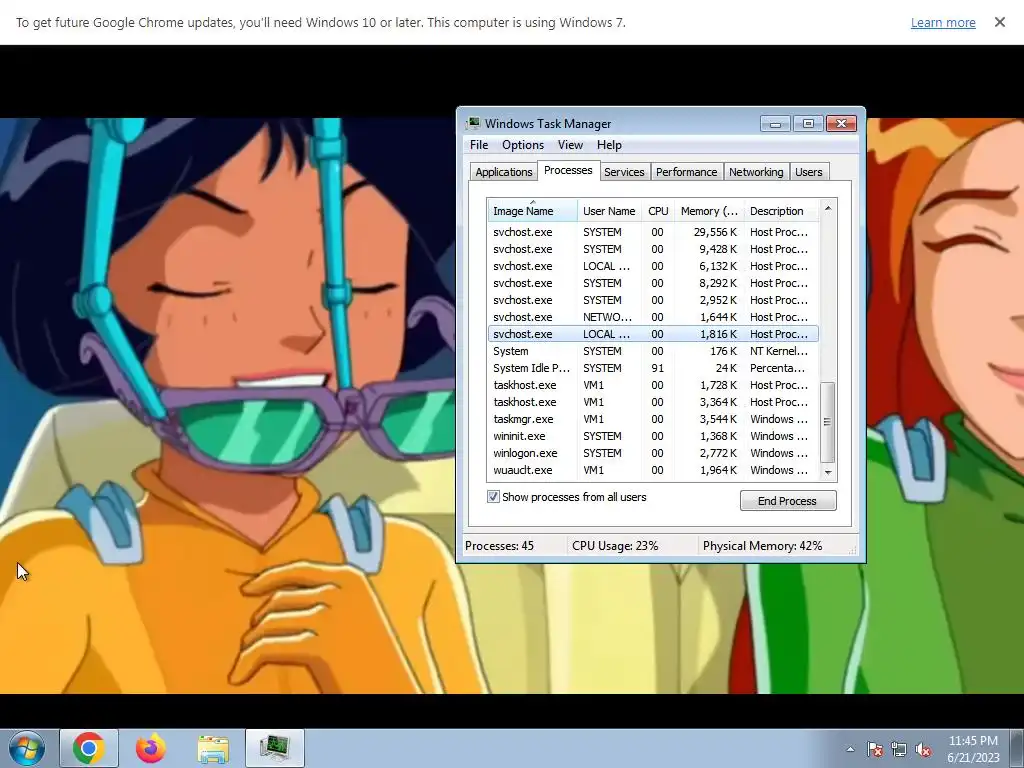The width and height of the screenshot is (1024, 768).
Task: Open the View menu
Action: (570, 145)
